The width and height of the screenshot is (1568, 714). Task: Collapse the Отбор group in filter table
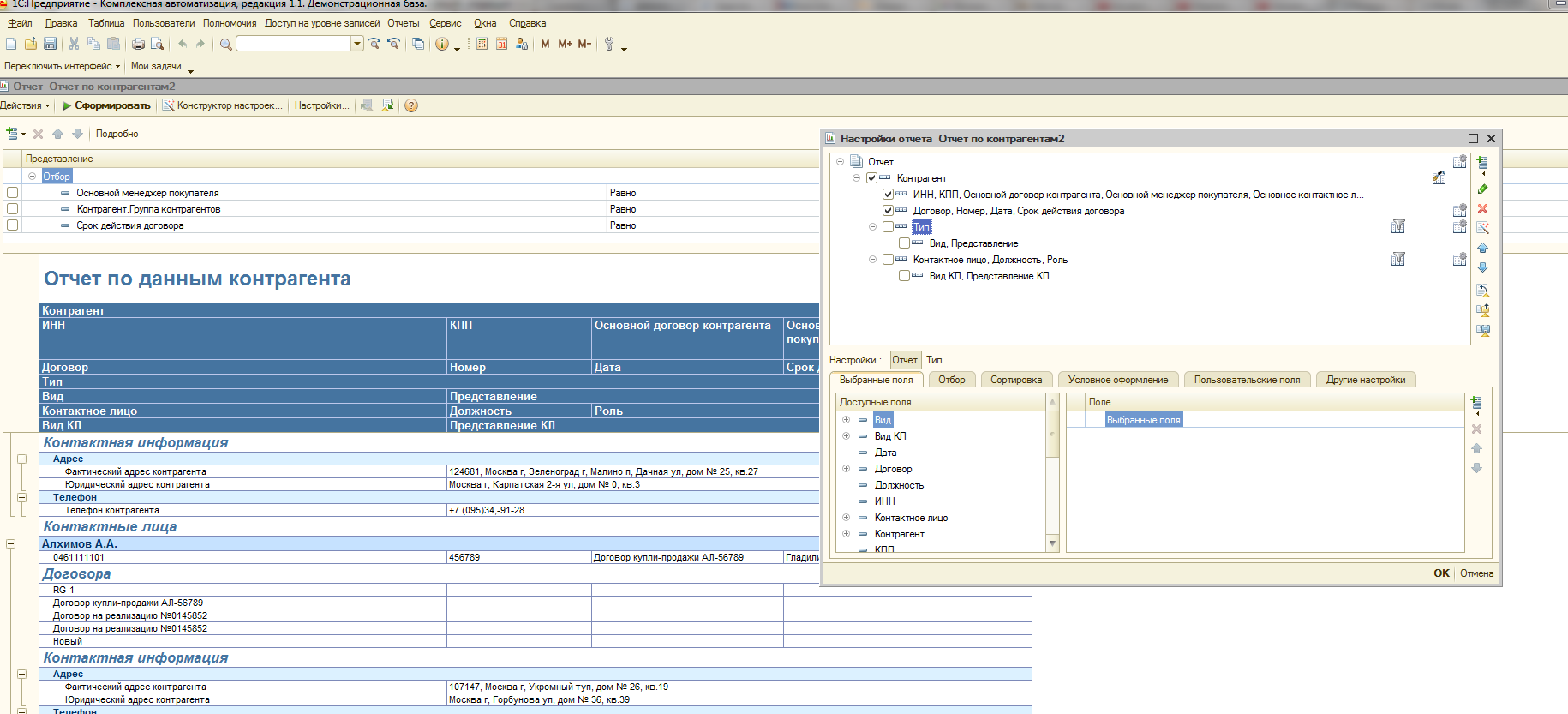(x=32, y=177)
